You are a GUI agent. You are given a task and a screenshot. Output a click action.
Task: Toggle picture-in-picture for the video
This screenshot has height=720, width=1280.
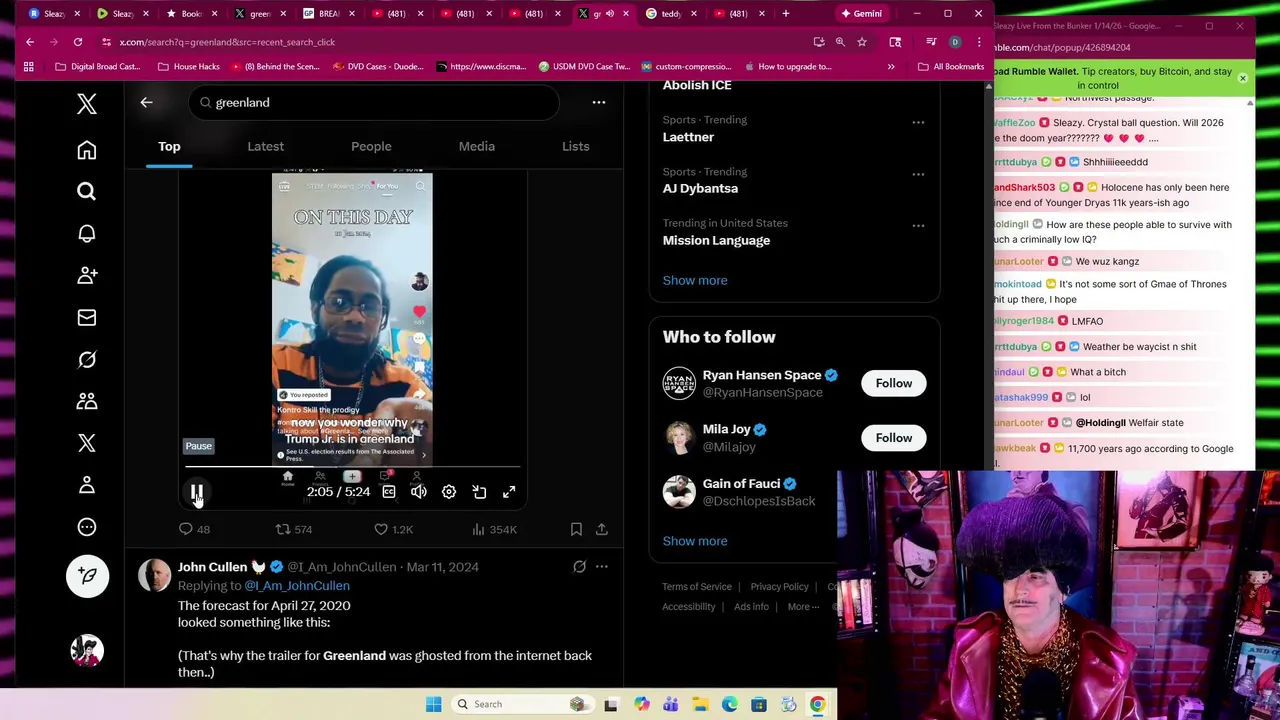click(479, 491)
